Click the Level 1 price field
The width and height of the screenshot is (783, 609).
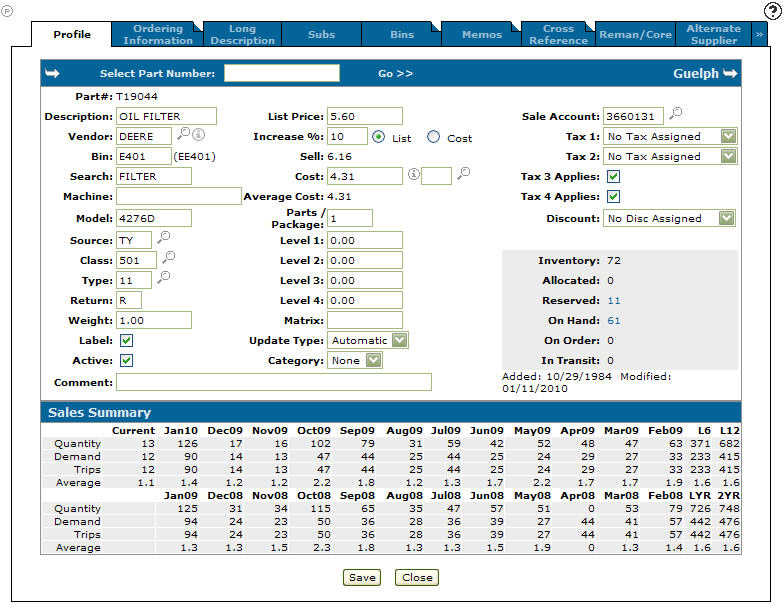tap(365, 241)
